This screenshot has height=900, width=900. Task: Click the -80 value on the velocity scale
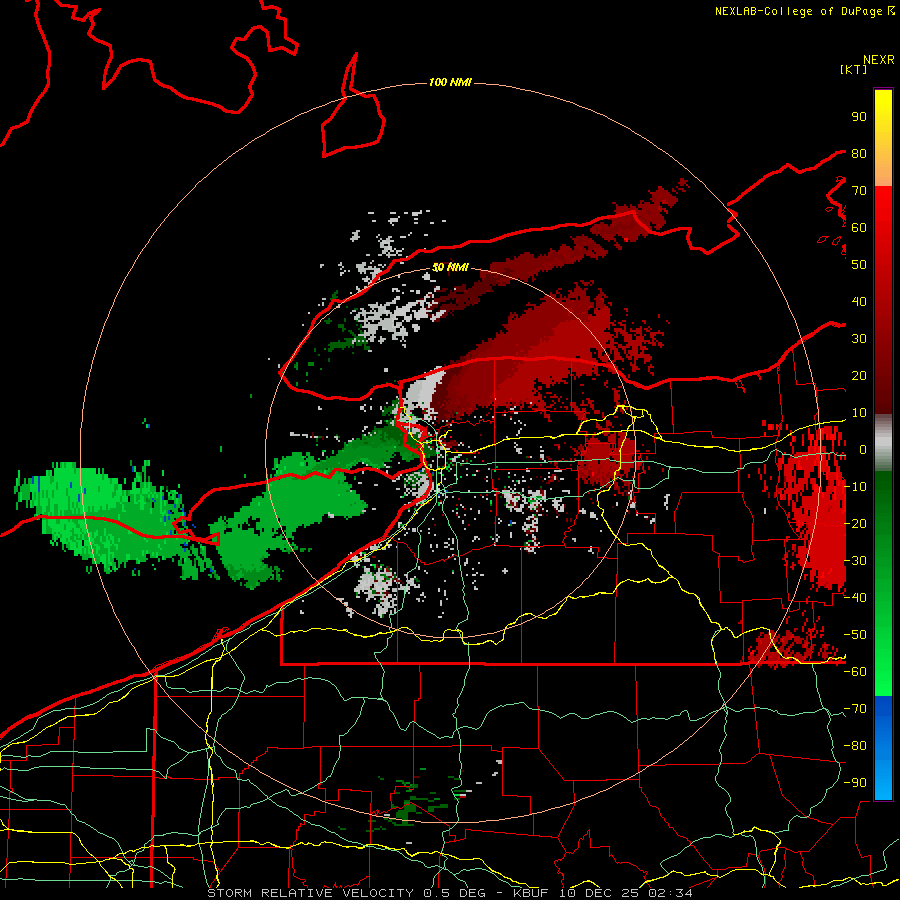pos(855,746)
